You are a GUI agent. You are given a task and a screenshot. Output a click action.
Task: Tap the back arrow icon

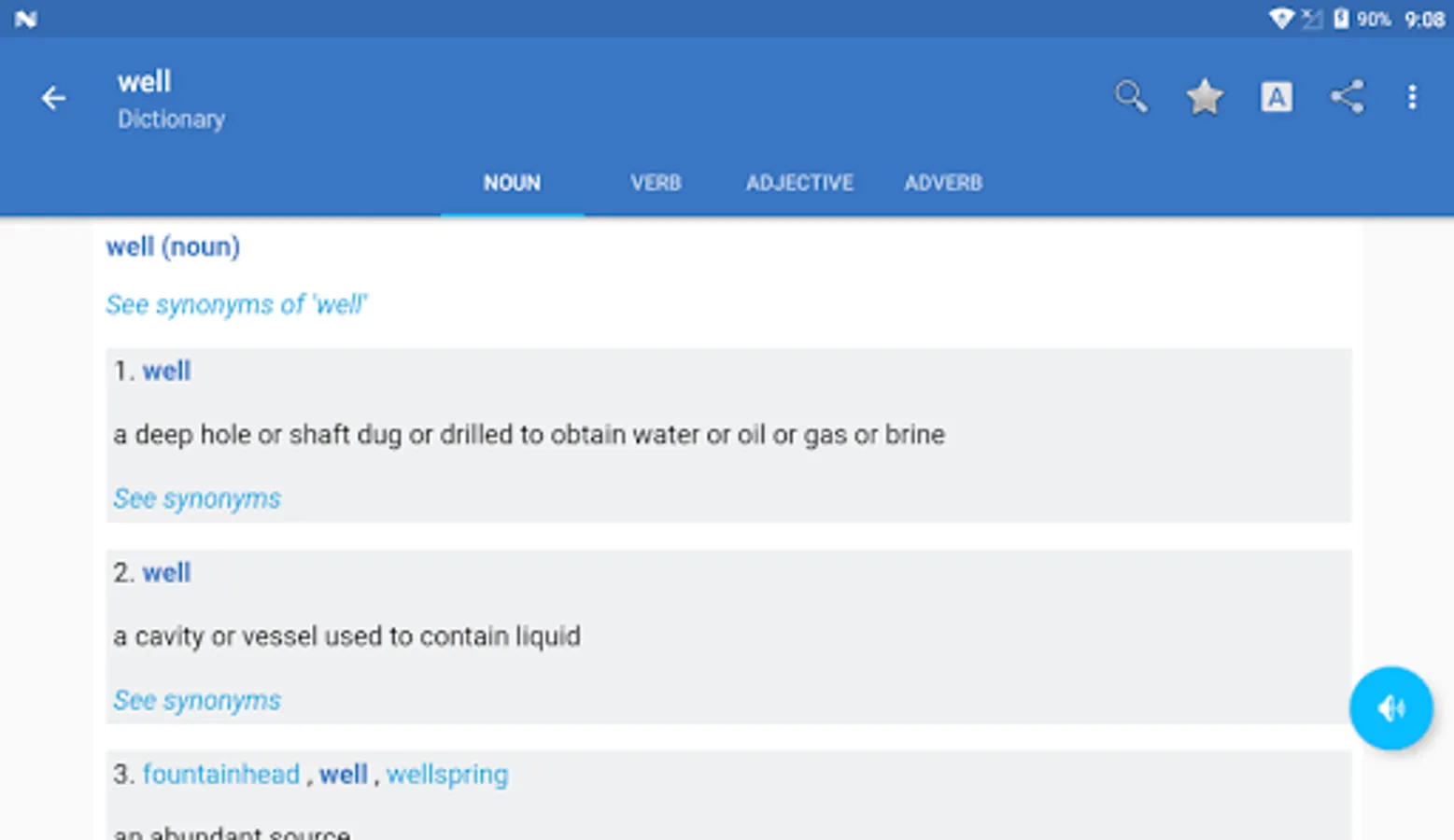click(53, 98)
